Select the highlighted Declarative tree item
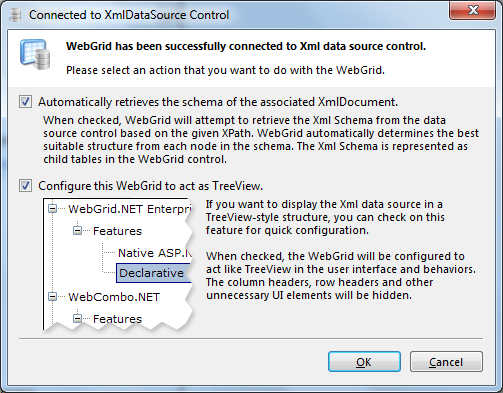The width and height of the screenshot is (503, 393). [154, 273]
